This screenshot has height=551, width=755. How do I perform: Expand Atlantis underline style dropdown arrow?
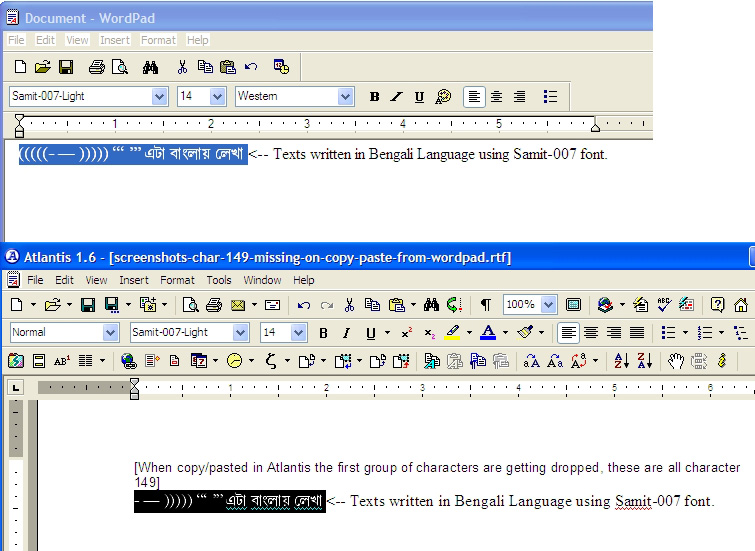coord(387,332)
